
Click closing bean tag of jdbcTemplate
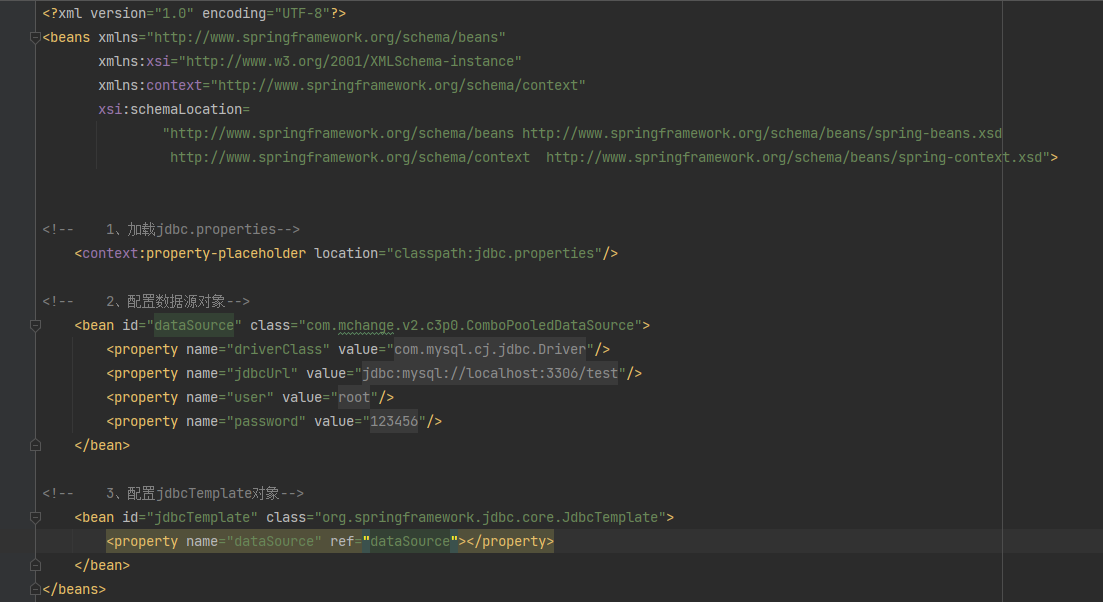tap(102, 565)
